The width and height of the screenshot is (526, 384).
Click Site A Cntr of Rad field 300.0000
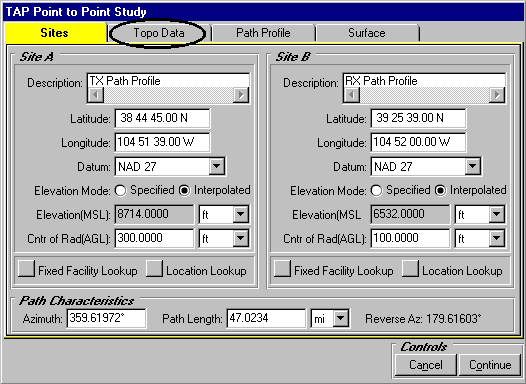pos(154,238)
